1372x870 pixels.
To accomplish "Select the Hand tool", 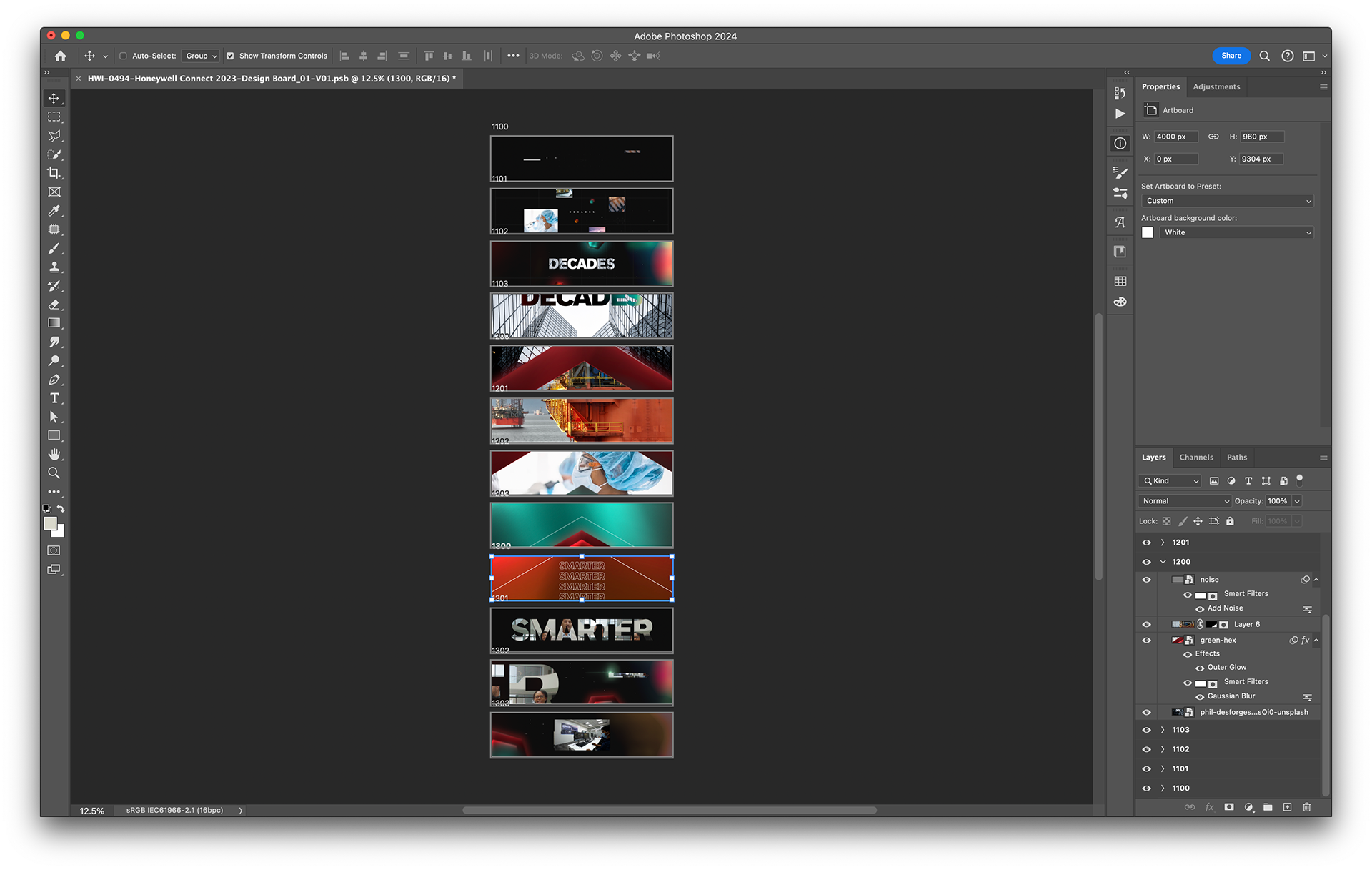I will [x=54, y=454].
